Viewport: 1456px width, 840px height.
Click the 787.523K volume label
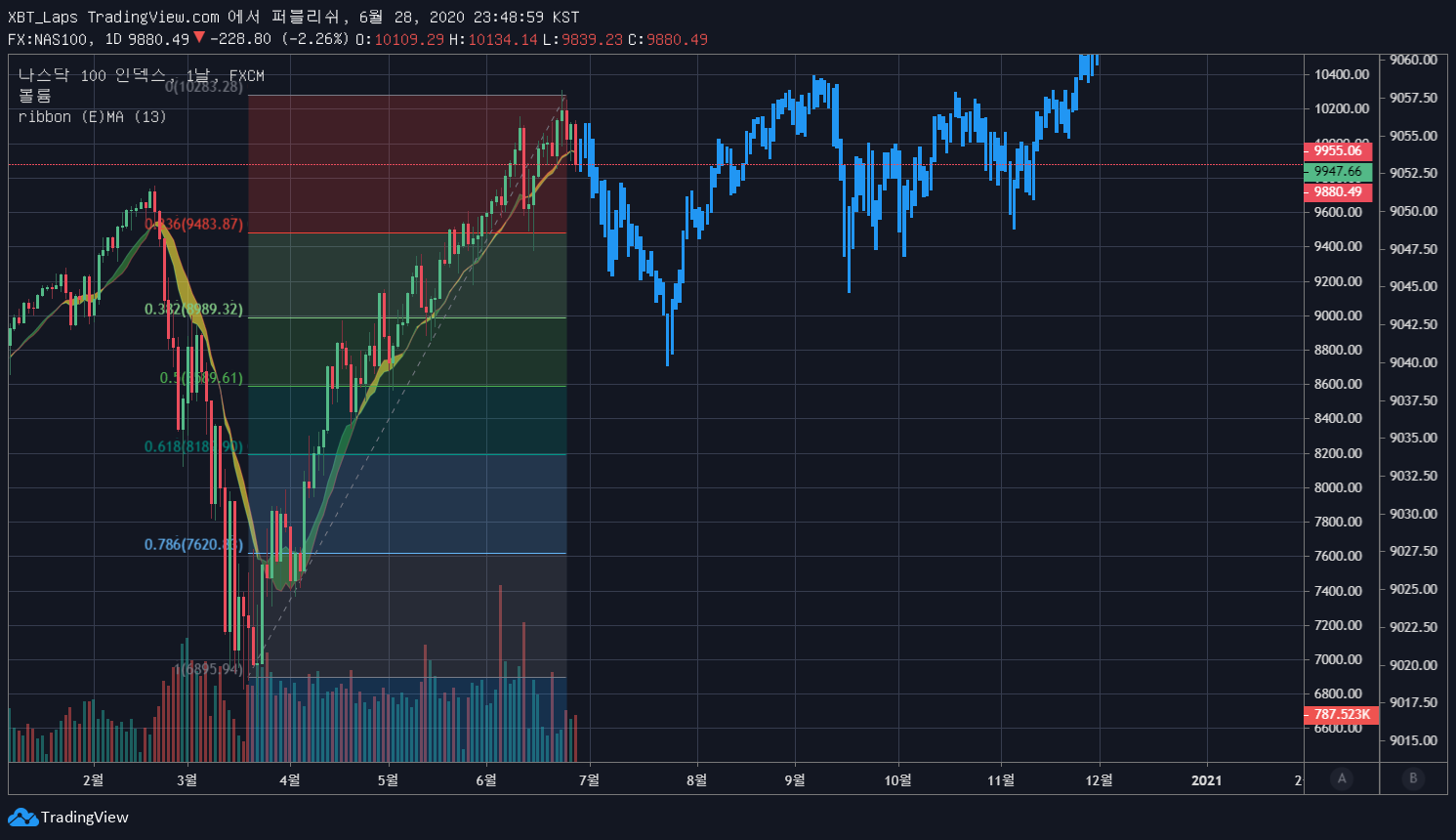pyautogui.click(x=1342, y=714)
